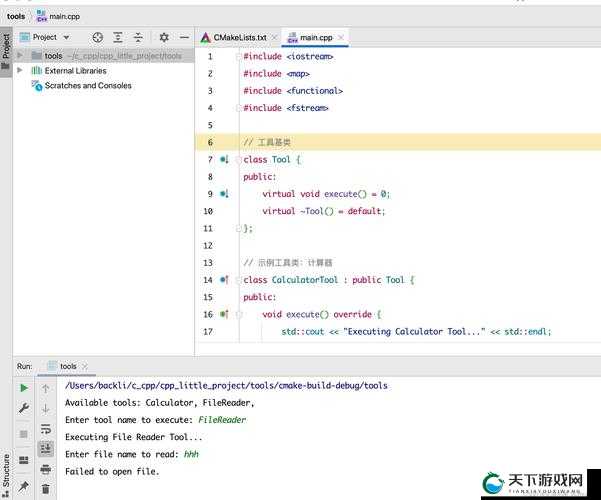Screen dimensions: 601x500
Task: Expand the tools project folder
Action: tap(20, 55)
